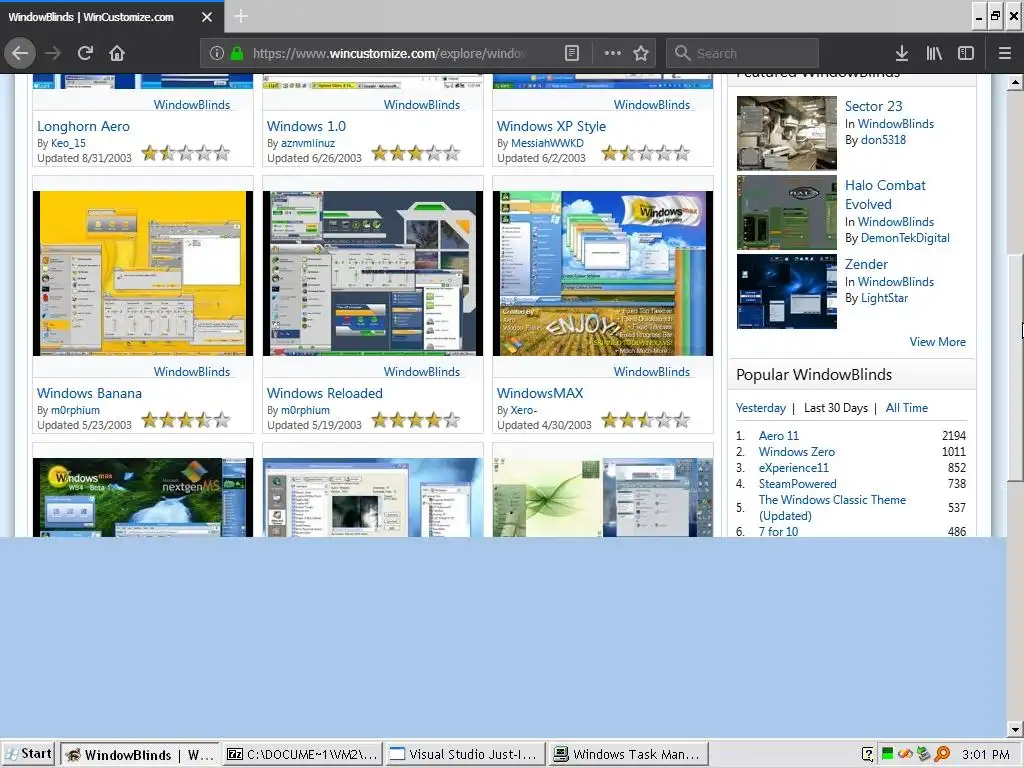This screenshot has height=768, width=1024.
Task: Open SteamPowered in popular list
Action: pos(797,483)
